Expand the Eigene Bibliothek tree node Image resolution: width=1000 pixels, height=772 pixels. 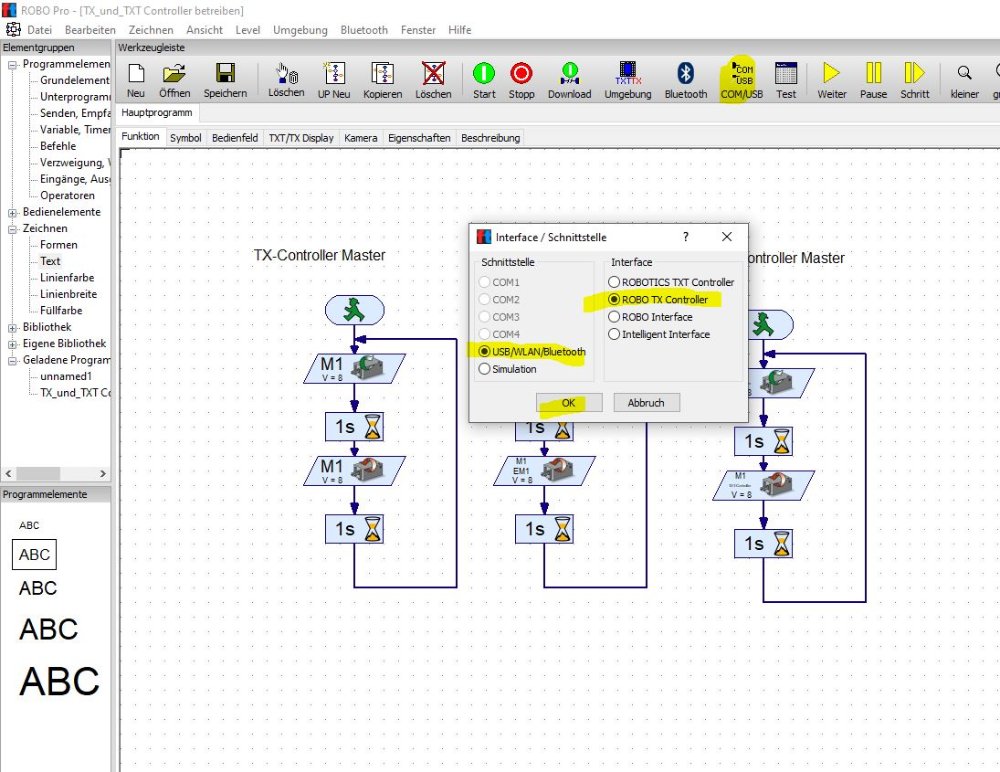(x=12, y=344)
